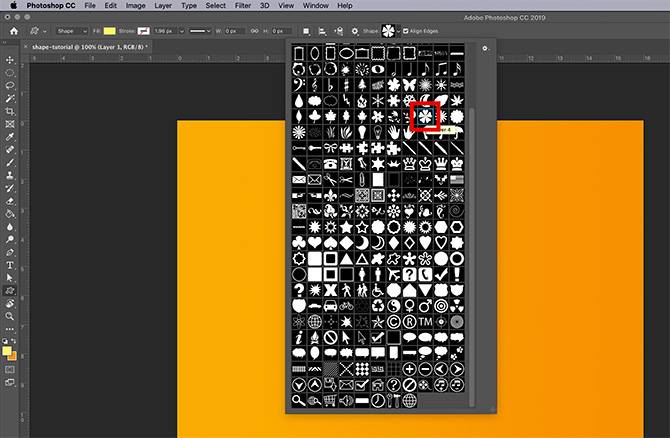
Task: Open the Shape tool mode dropdown
Action: point(72,31)
